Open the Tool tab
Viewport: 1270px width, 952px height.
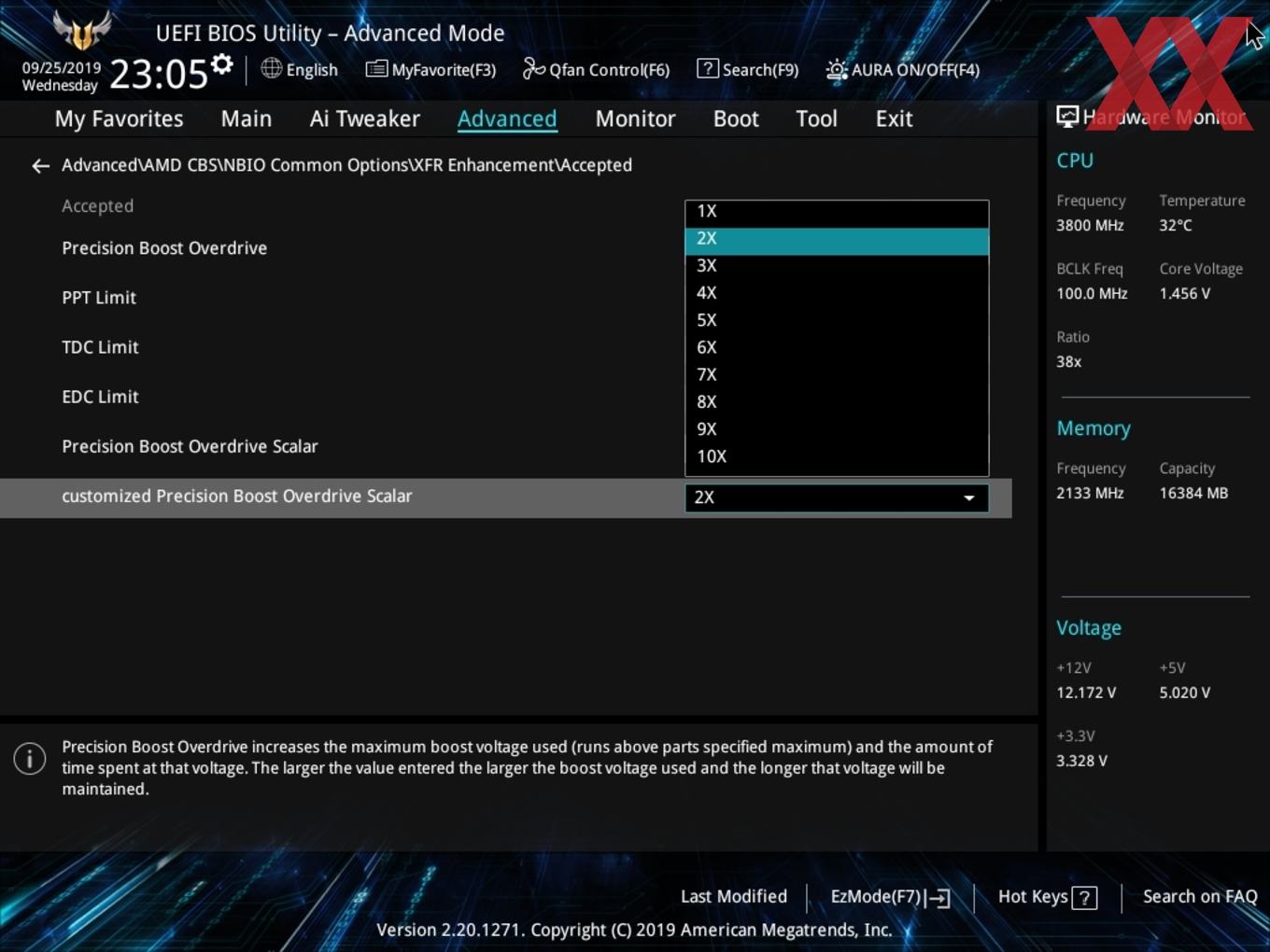(816, 119)
